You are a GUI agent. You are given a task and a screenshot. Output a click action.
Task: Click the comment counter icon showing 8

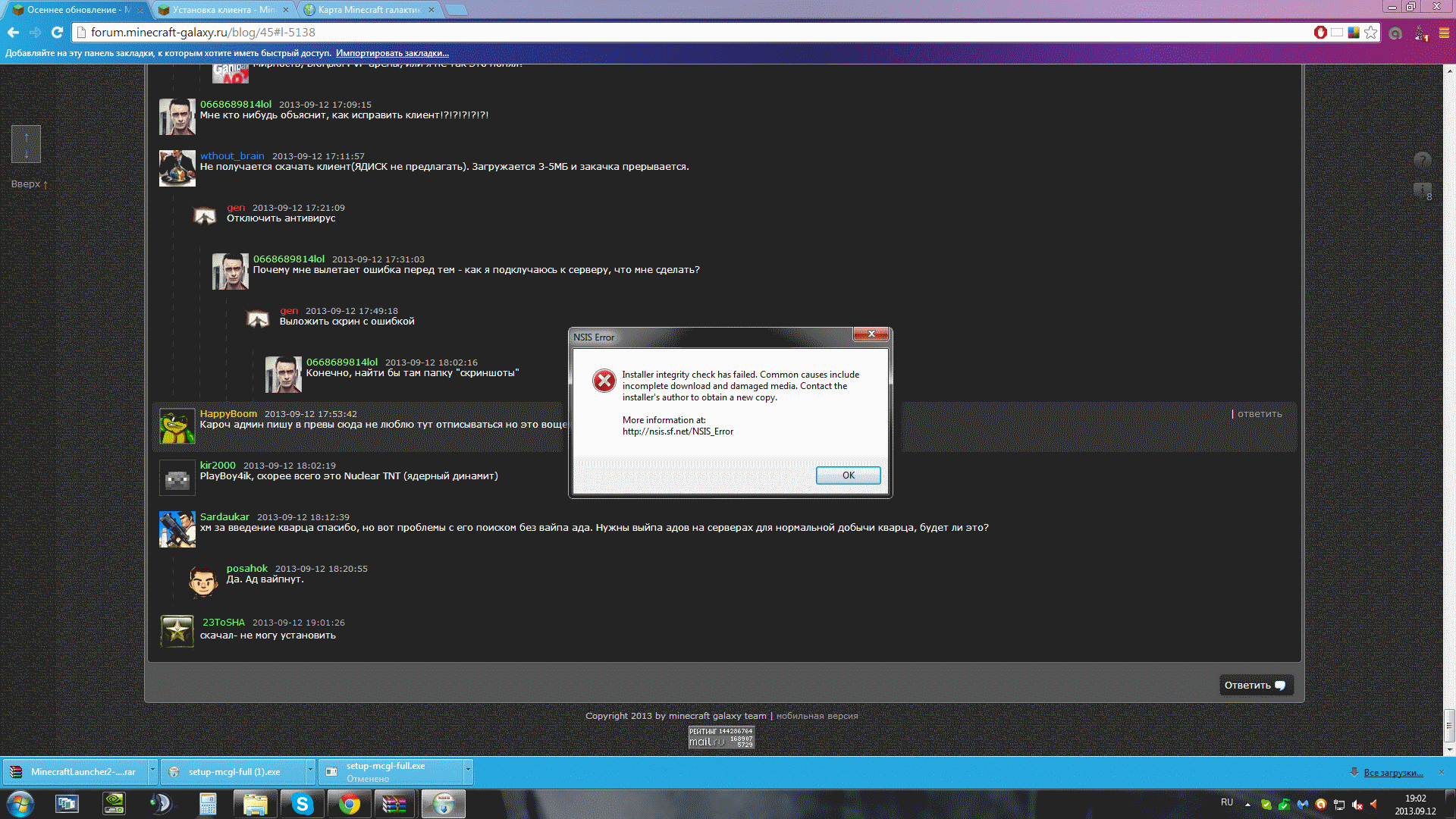(x=1423, y=191)
